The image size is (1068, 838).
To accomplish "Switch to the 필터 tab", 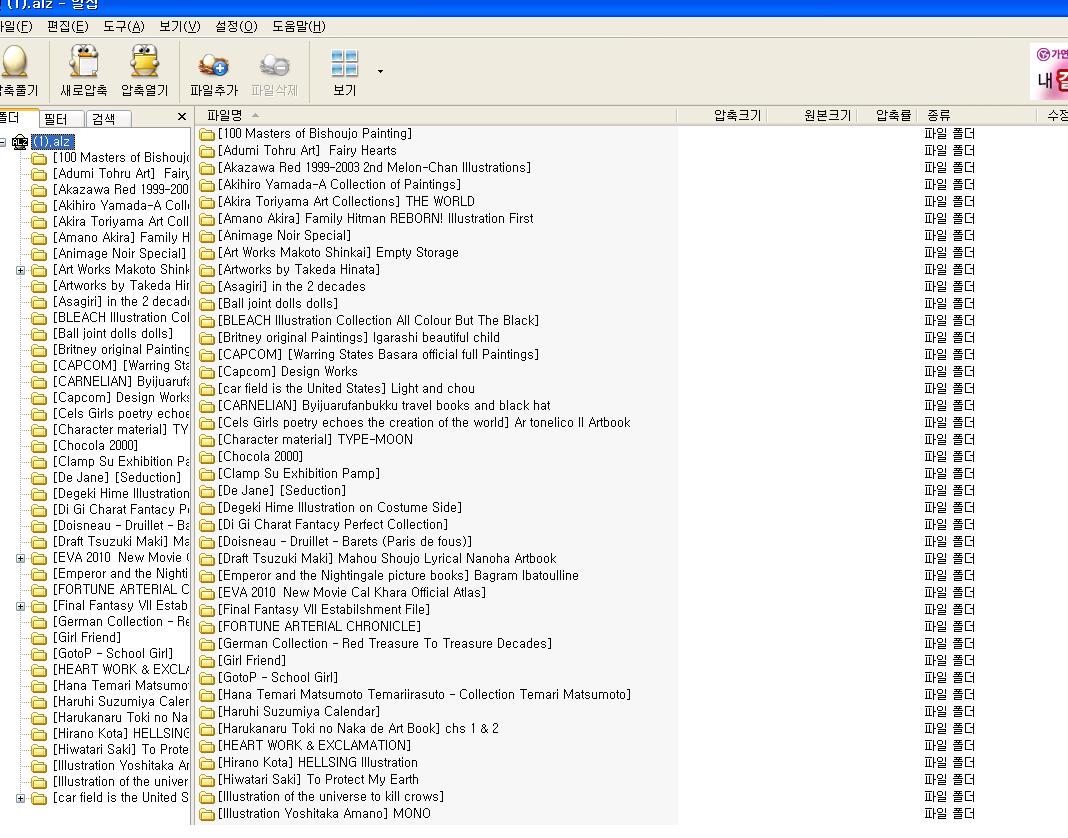I will click(56, 119).
